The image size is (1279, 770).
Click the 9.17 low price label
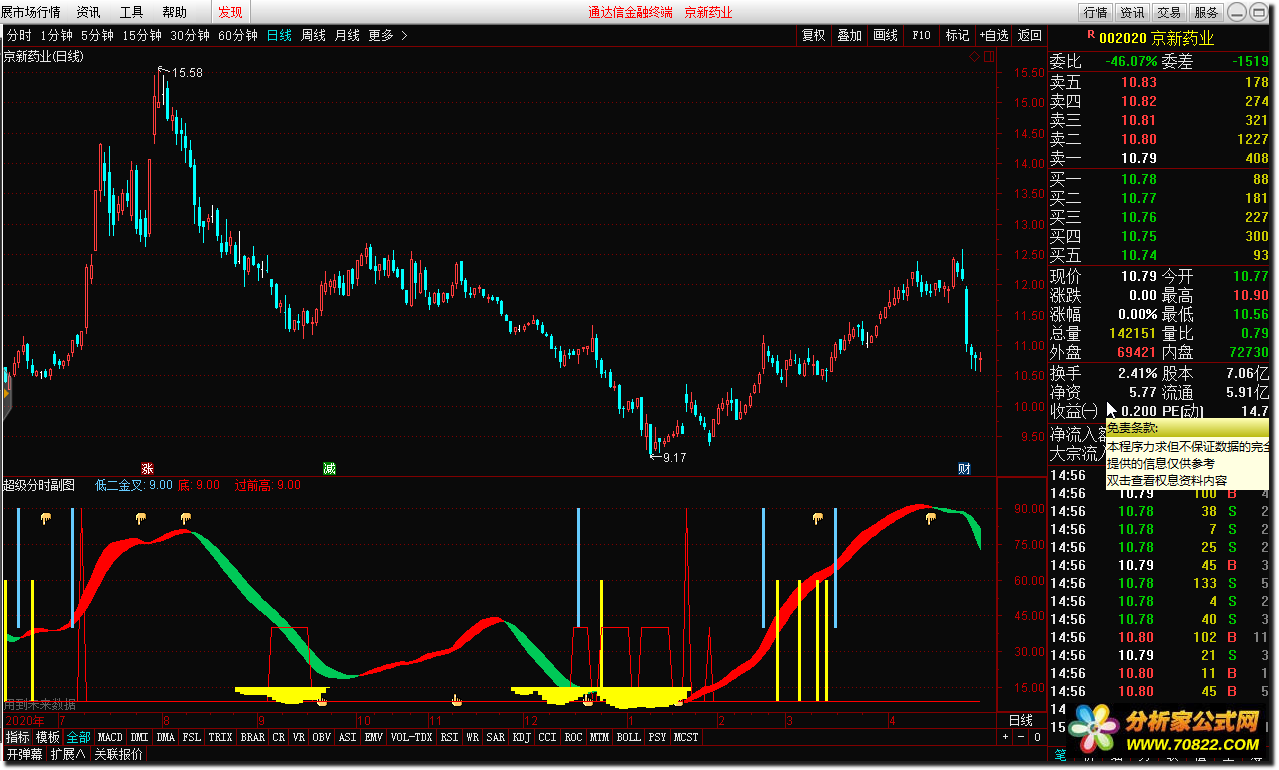(x=674, y=457)
